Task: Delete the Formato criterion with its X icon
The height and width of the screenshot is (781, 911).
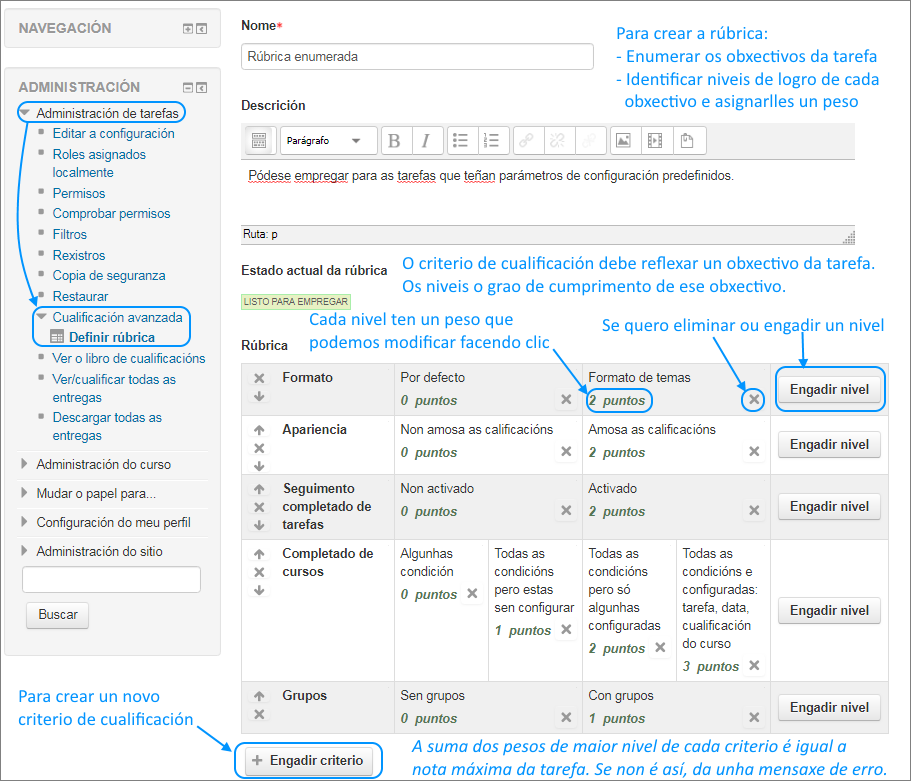Action: coord(259,379)
